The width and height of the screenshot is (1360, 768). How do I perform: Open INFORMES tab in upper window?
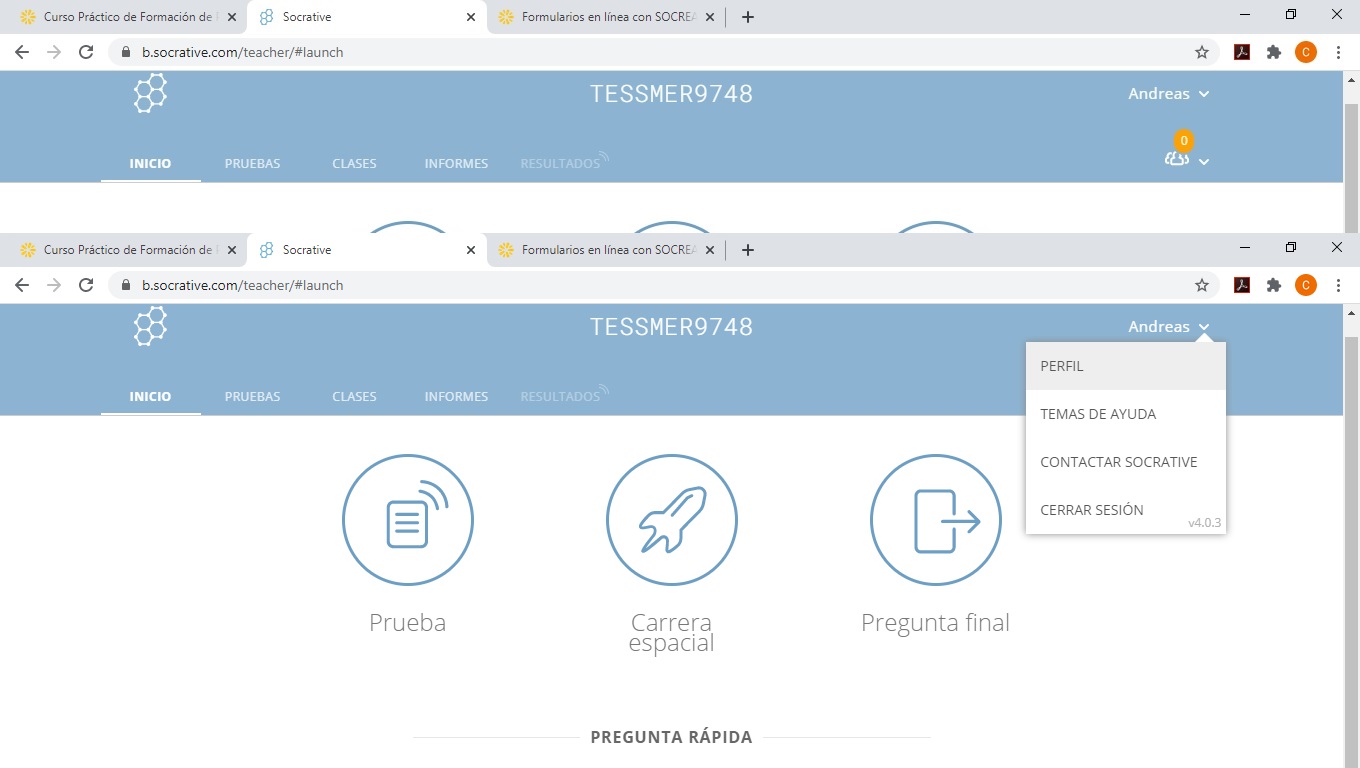pos(456,164)
